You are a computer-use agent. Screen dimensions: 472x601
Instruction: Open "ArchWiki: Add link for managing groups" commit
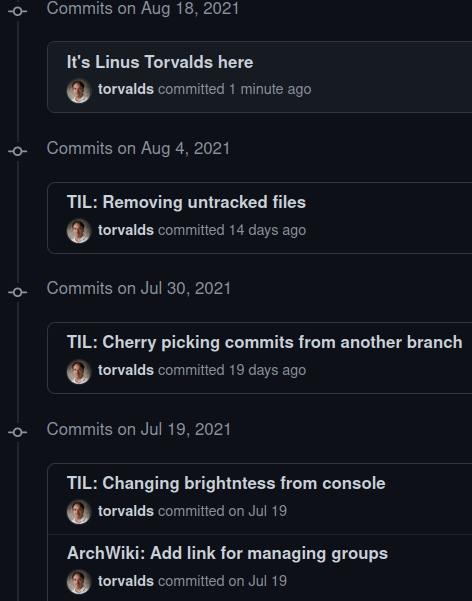[227, 553]
